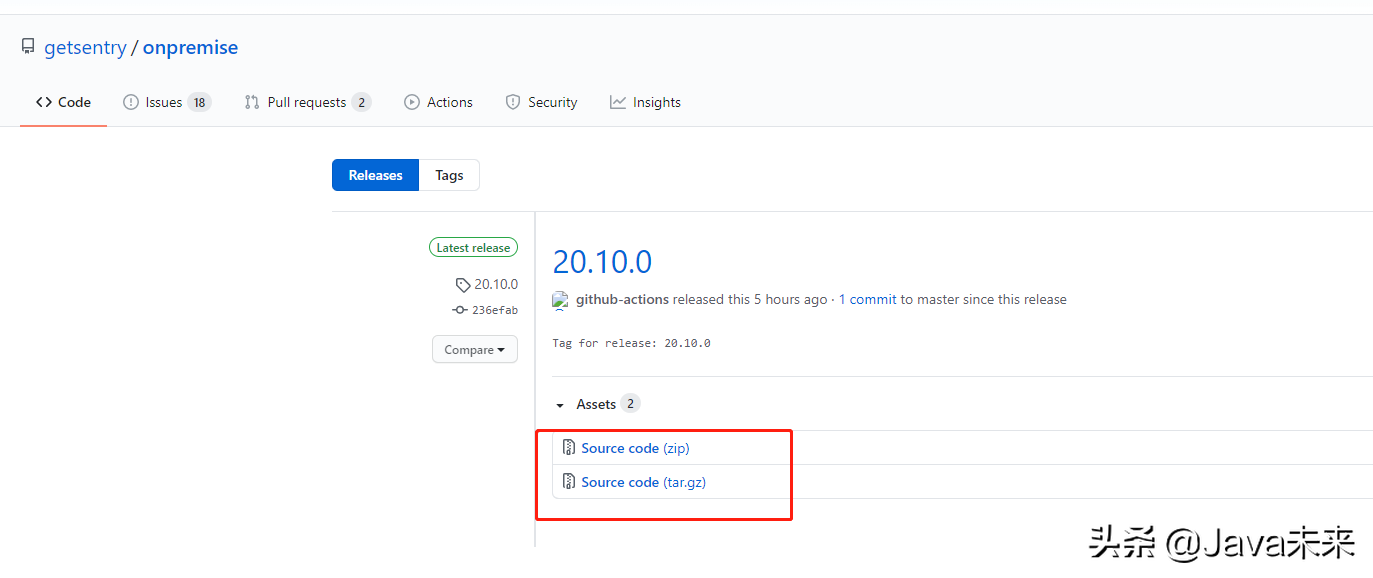1373x578 pixels.
Task: Switch to the Code tab
Action: click(63, 102)
